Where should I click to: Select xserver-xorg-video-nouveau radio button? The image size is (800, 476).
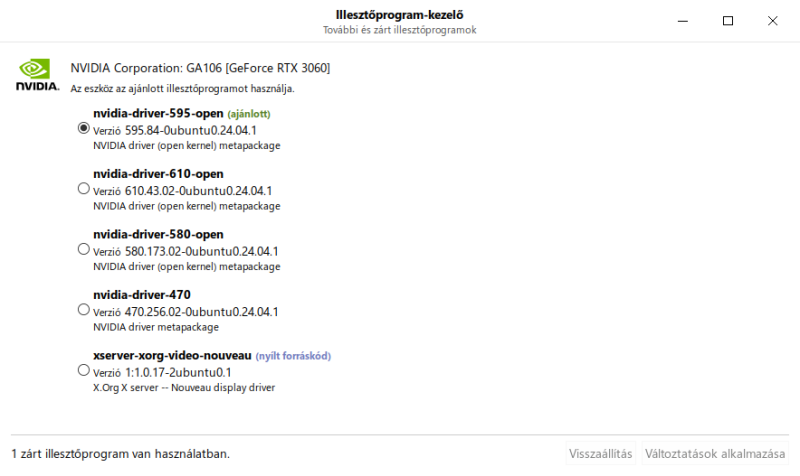[84, 370]
